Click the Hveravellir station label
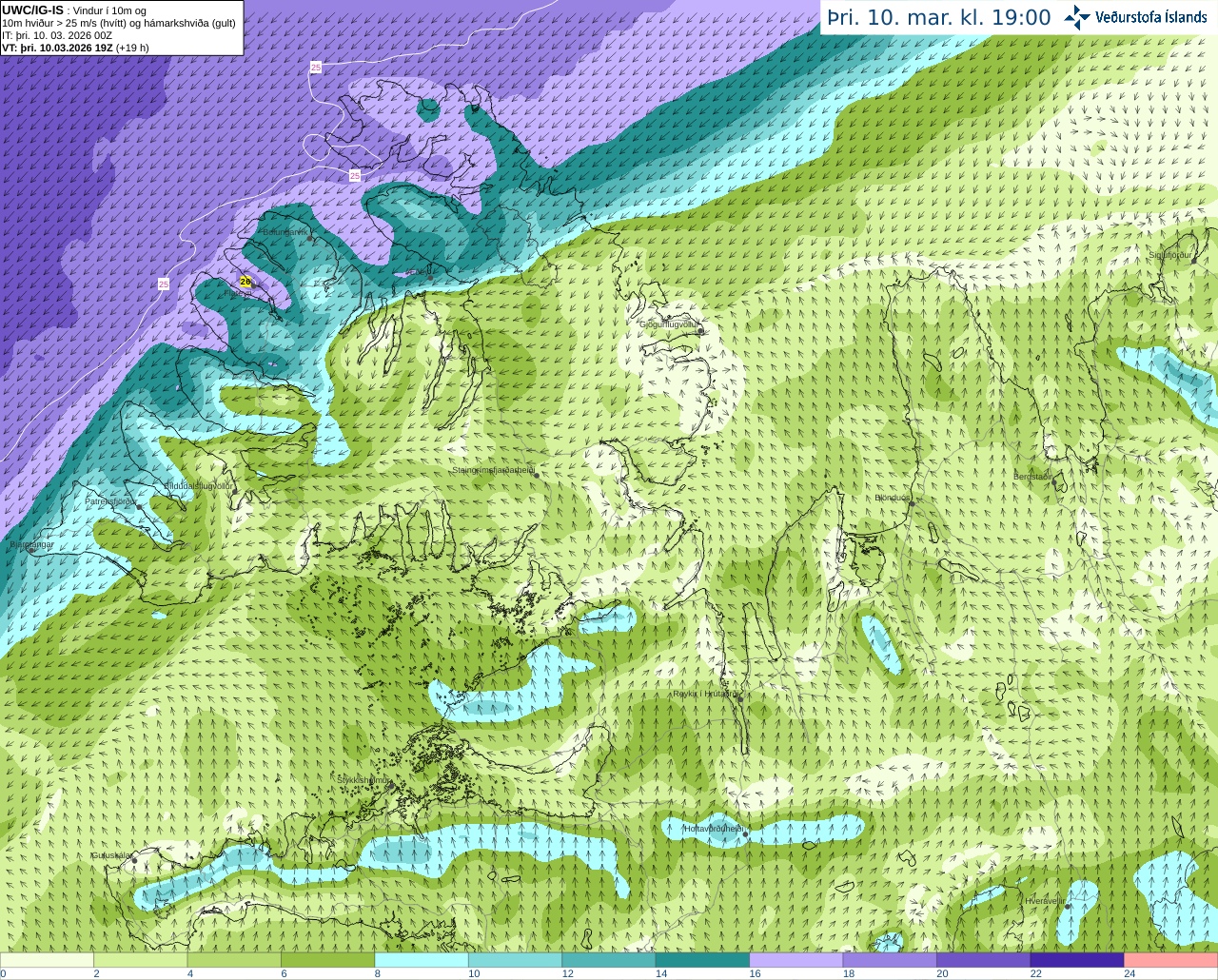 (x=1046, y=901)
